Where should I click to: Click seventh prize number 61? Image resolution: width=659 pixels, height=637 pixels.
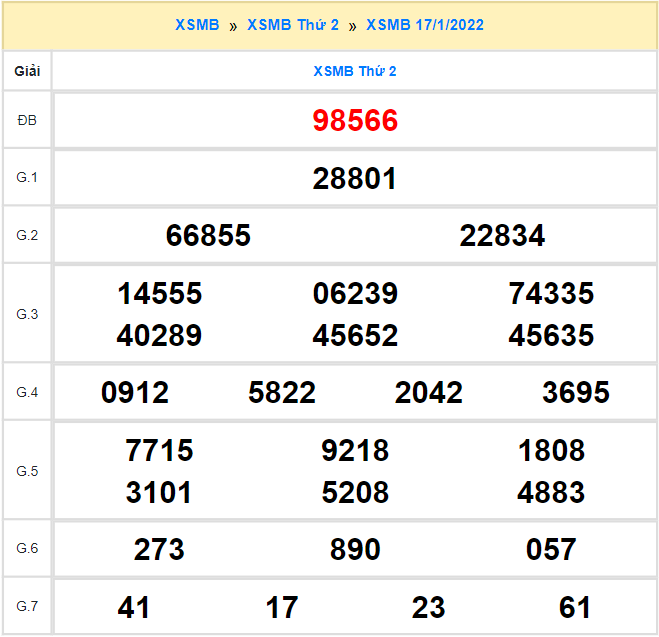(575, 607)
